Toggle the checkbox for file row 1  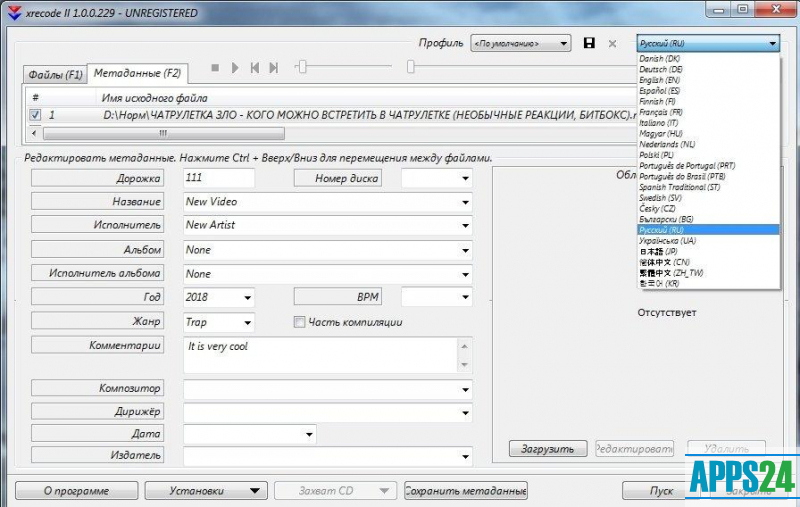pyautogui.click(x=35, y=115)
